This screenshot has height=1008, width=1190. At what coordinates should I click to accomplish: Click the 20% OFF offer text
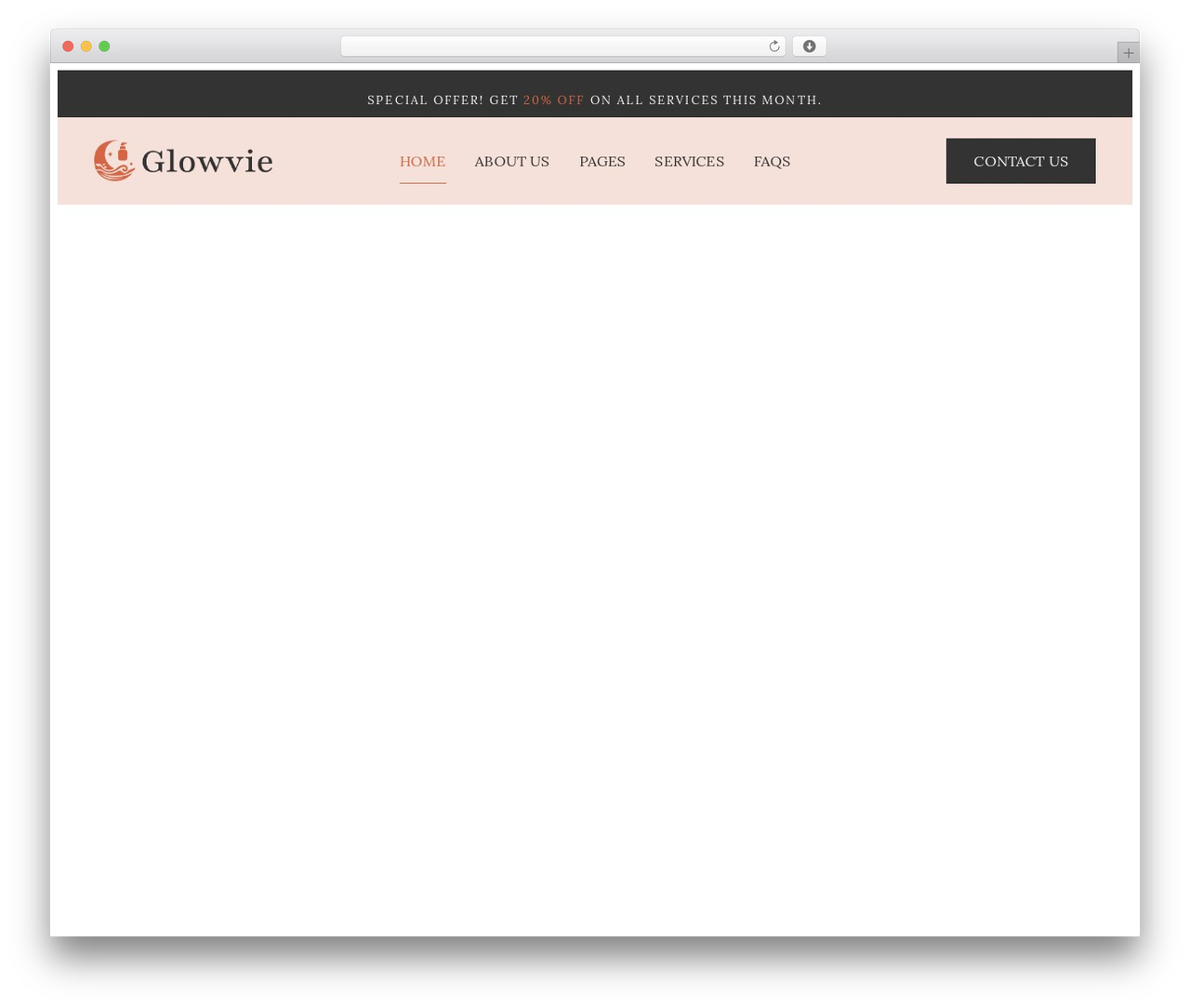(x=554, y=99)
